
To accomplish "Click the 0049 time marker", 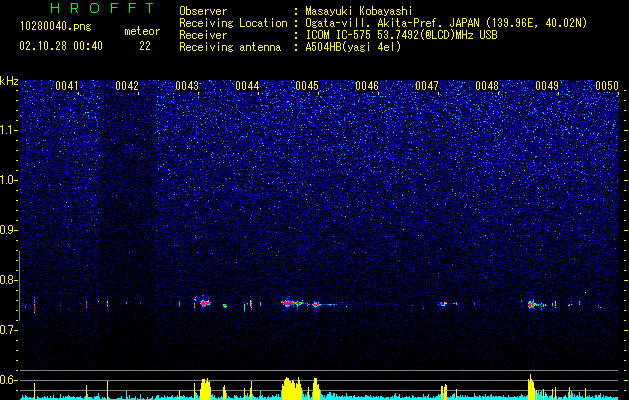I will coord(547,86).
